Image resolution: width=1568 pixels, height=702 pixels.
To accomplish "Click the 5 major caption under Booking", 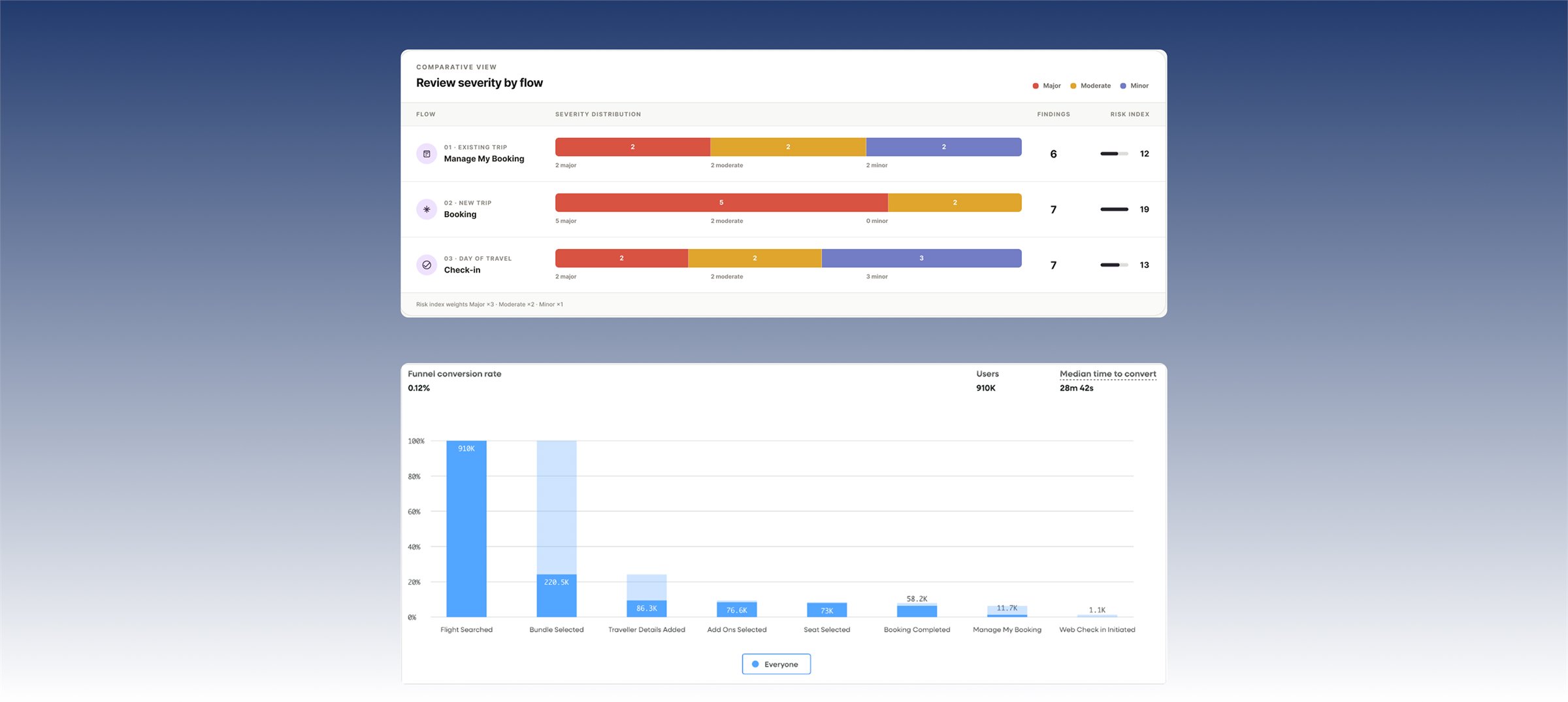I will [566, 221].
